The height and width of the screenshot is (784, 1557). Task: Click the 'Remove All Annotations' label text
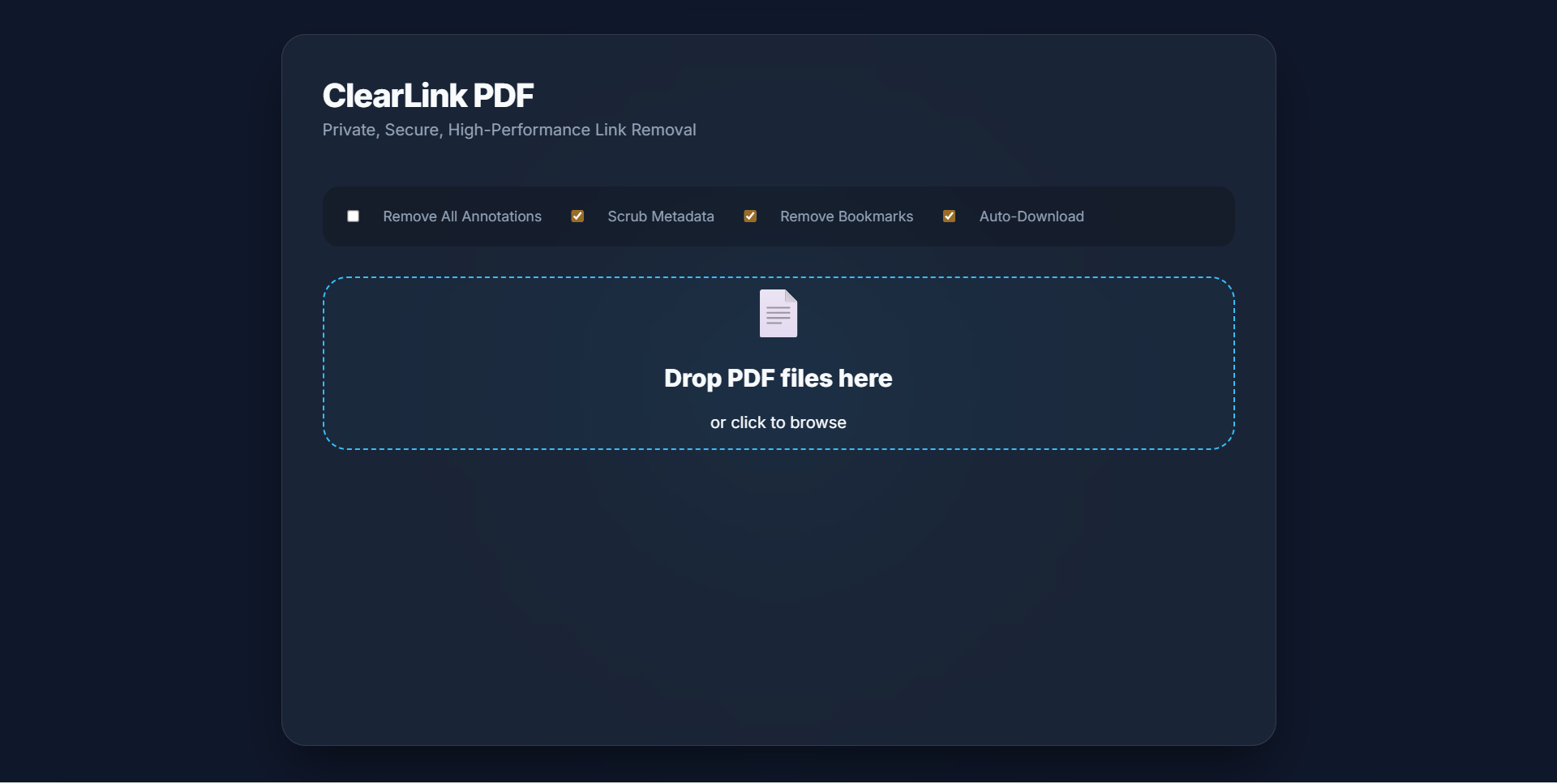[x=462, y=216]
